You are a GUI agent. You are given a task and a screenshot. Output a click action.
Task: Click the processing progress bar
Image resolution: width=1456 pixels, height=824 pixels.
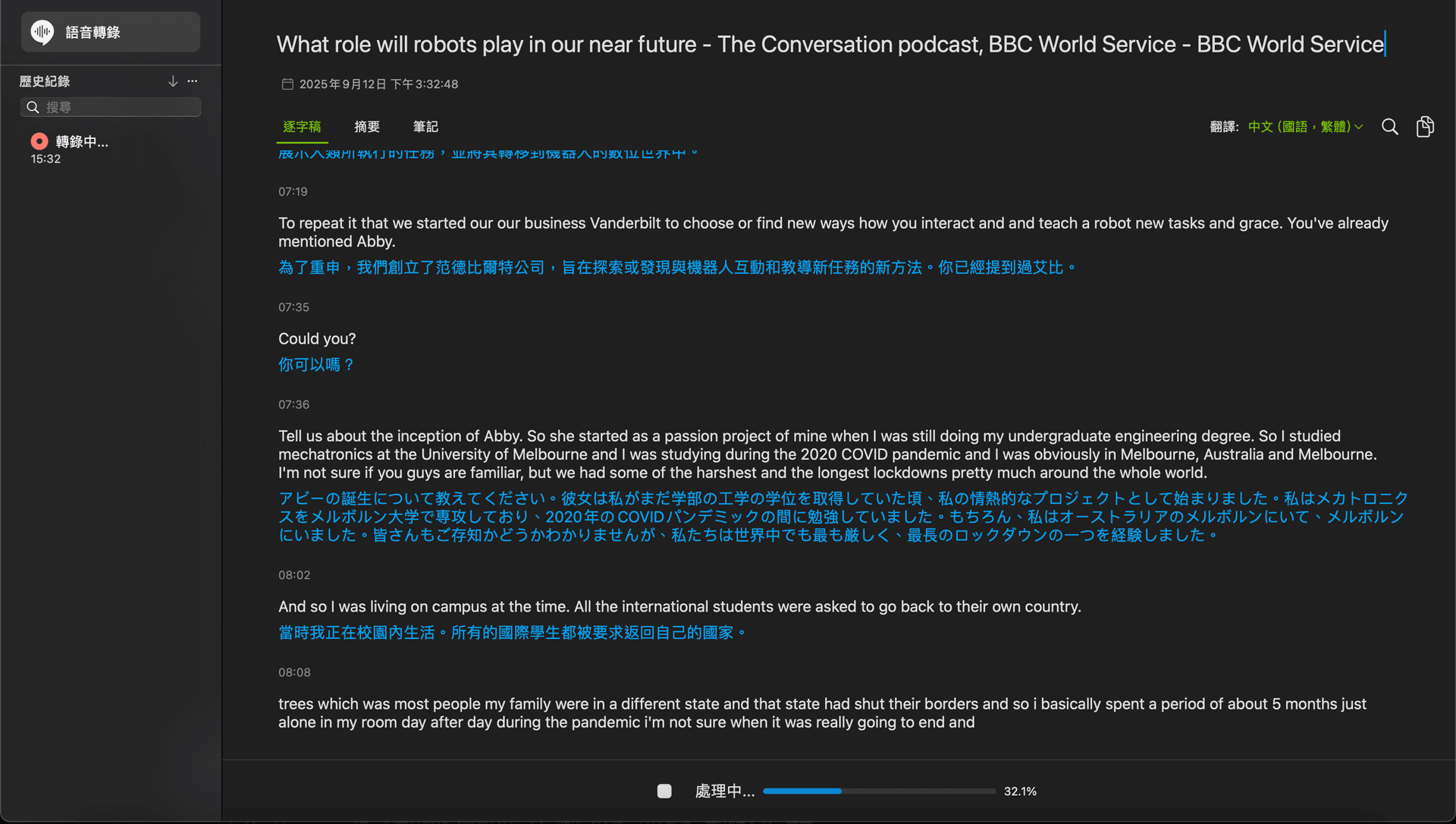point(879,791)
